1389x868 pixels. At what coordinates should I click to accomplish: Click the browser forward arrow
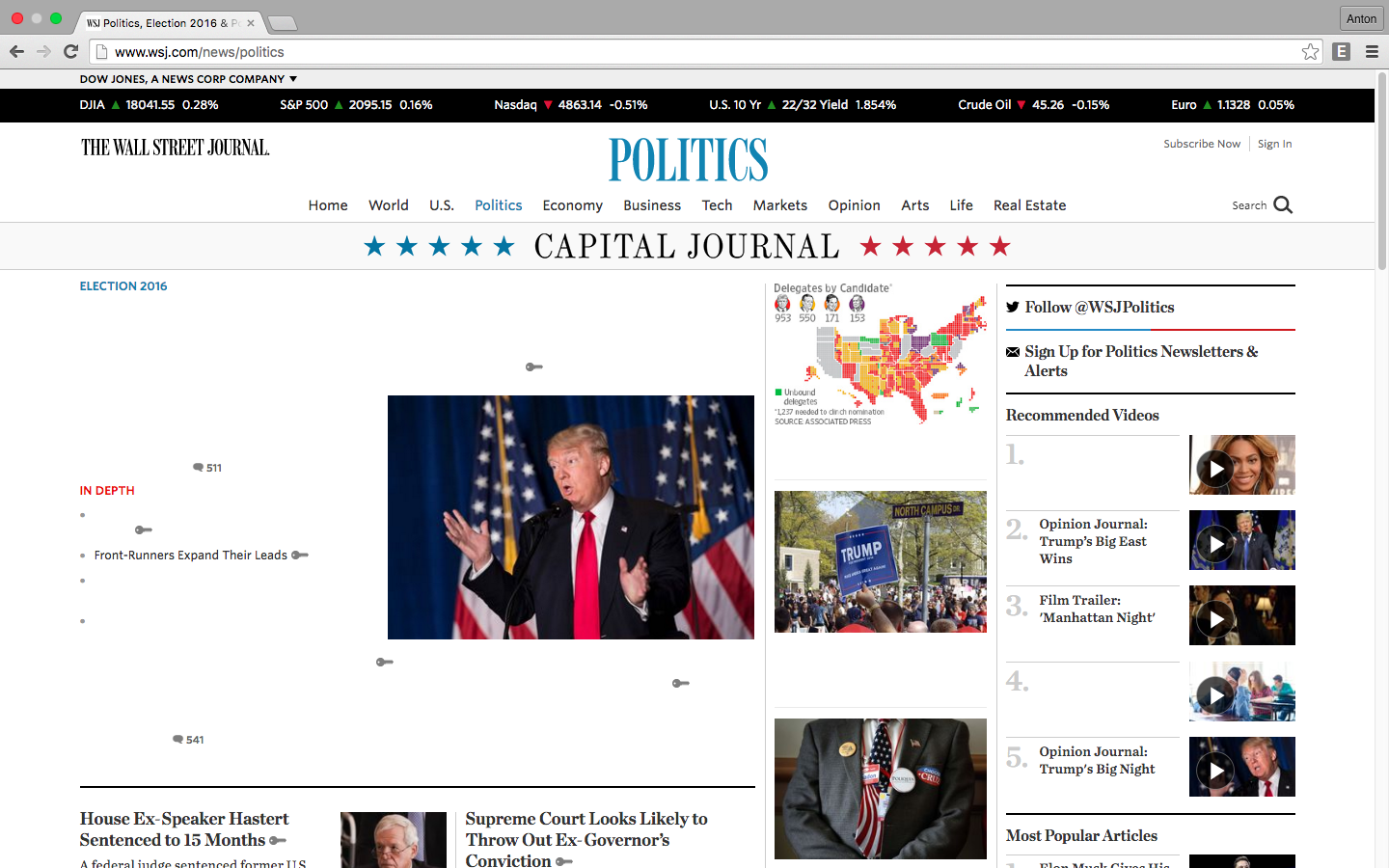43,52
